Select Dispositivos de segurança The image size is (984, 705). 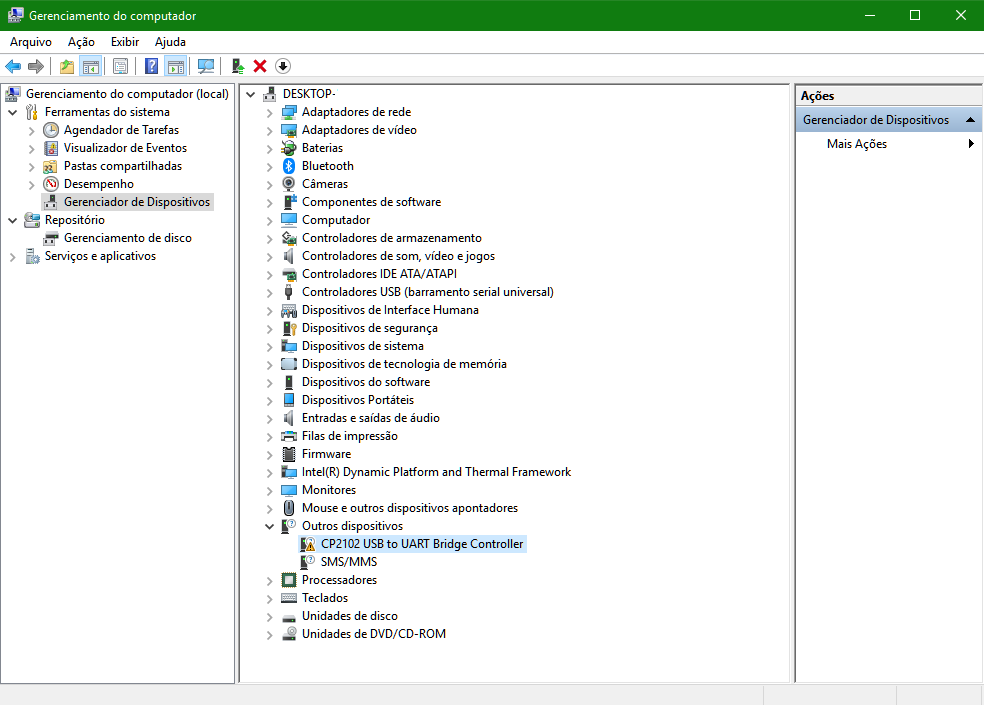(x=370, y=328)
